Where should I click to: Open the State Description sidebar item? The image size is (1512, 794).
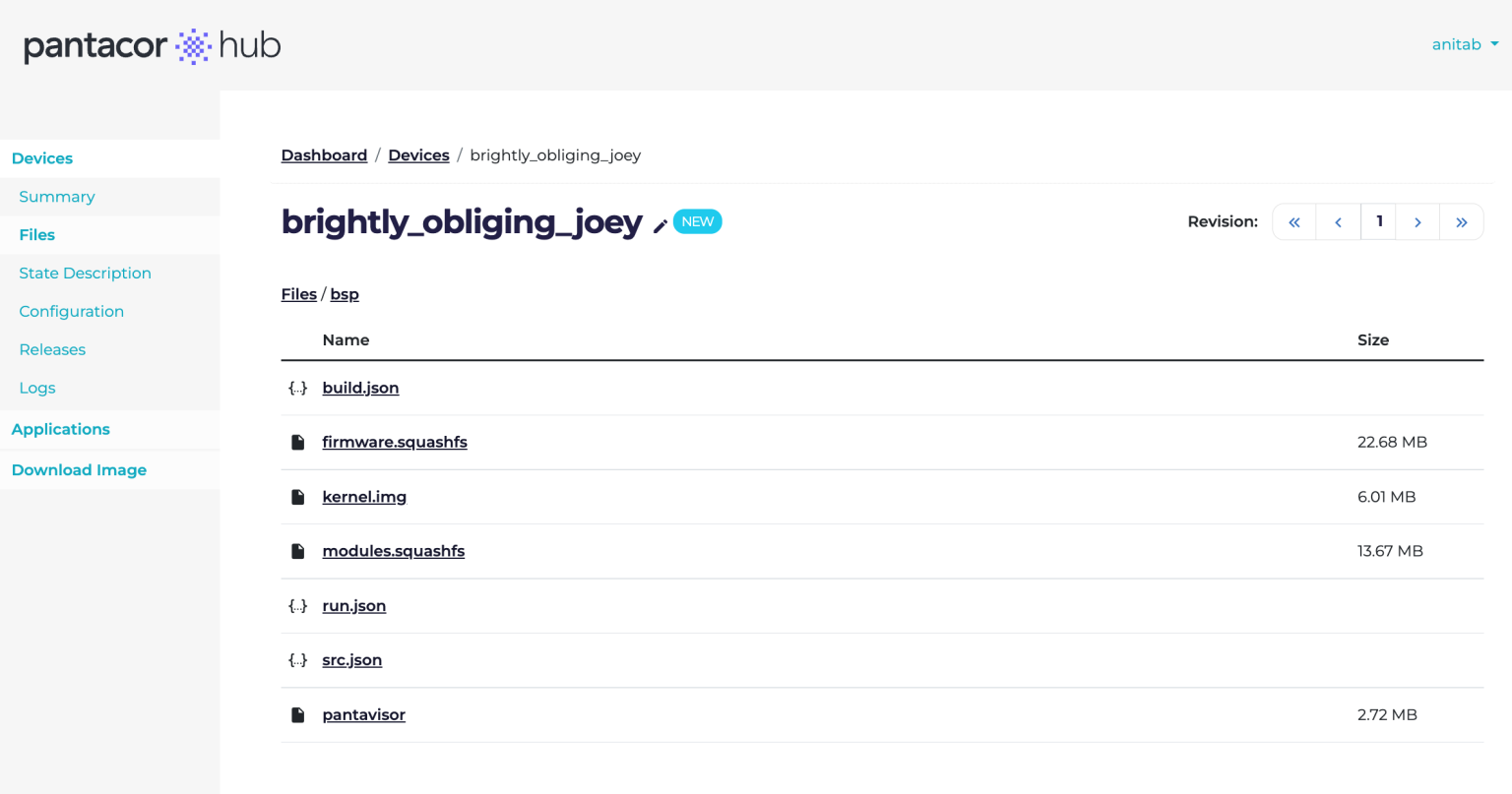(x=86, y=274)
